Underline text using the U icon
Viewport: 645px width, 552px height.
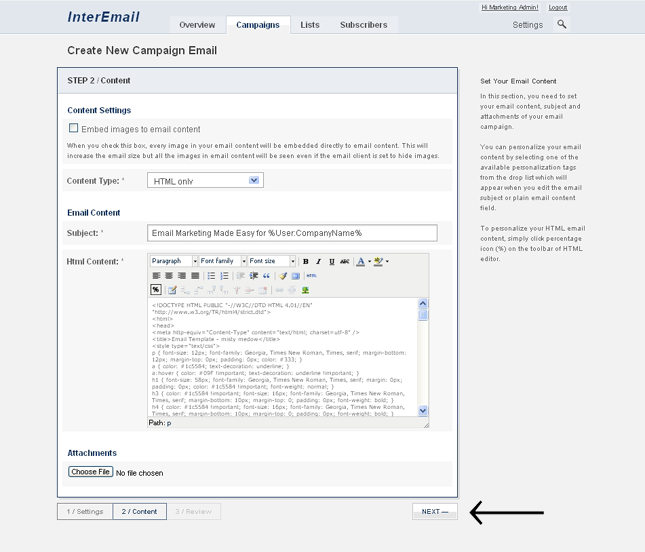pyautogui.click(x=332, y=261)
